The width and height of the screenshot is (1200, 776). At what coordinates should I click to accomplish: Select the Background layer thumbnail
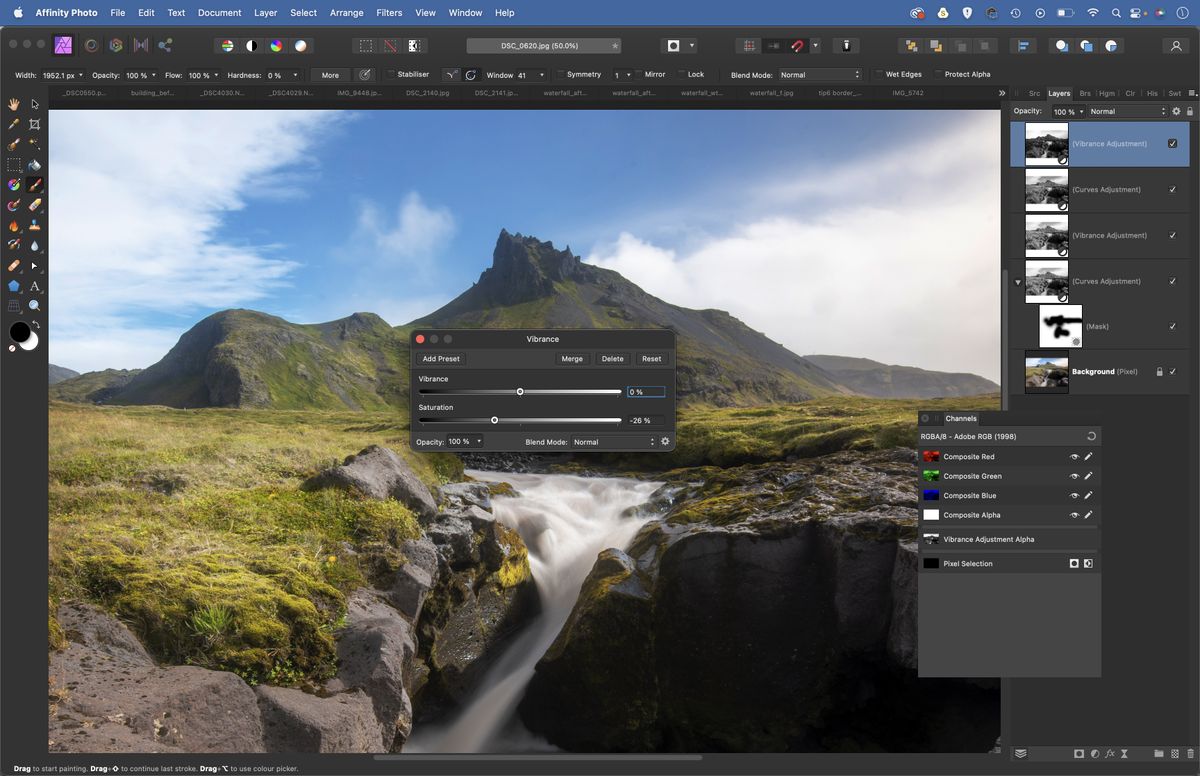1047,371
